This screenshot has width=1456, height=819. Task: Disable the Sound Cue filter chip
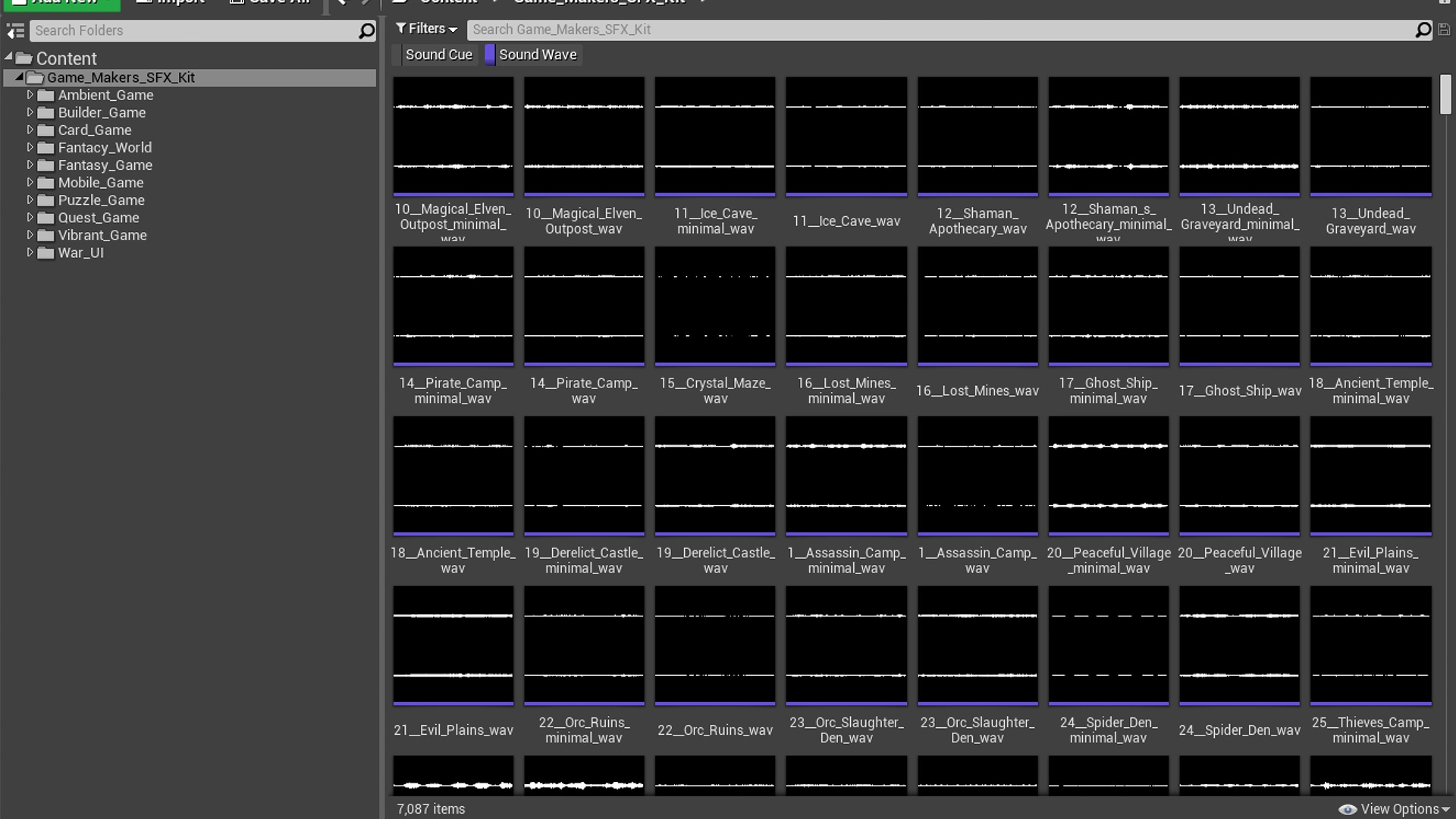(x=438, y=54)
